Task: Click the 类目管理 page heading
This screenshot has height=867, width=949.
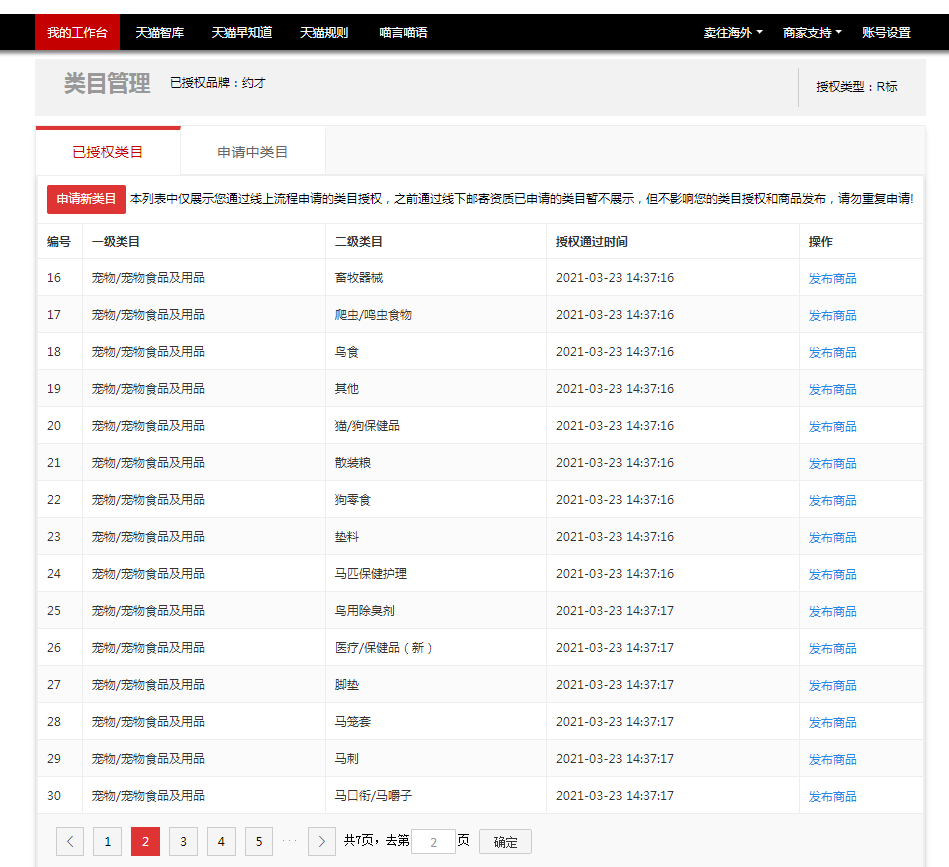Action: point(107,83)
